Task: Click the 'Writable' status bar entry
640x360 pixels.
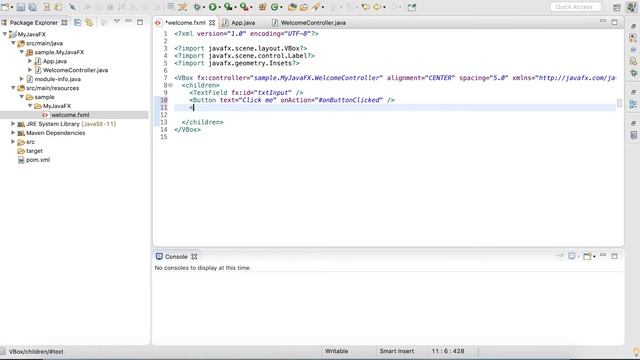Action: pos(336,351)
